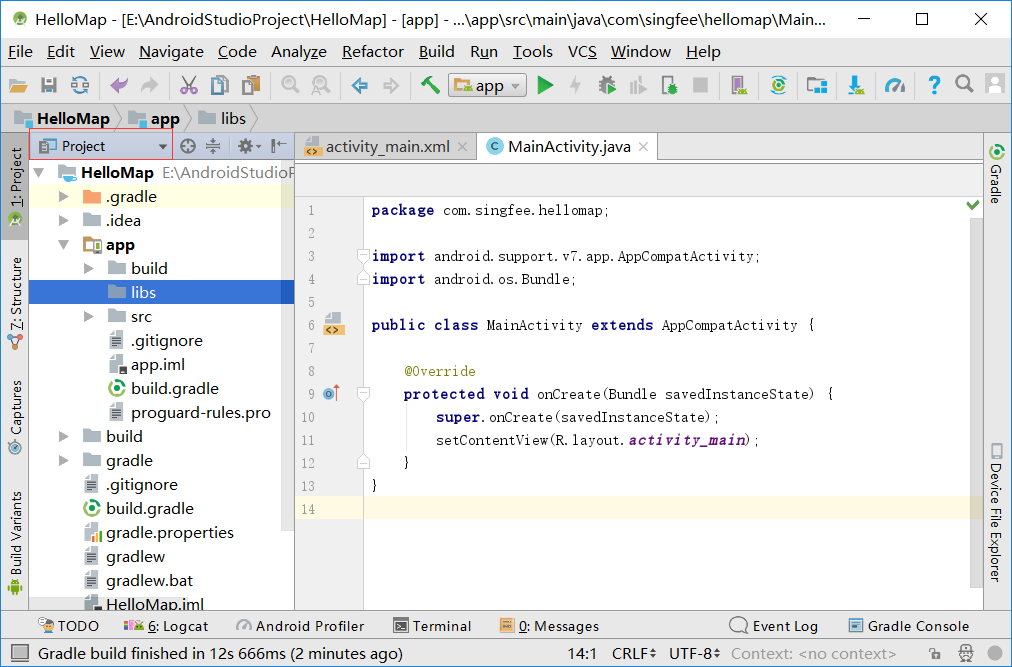
Task: Expand the src folder in the project tree
Action: pos(88,316)
